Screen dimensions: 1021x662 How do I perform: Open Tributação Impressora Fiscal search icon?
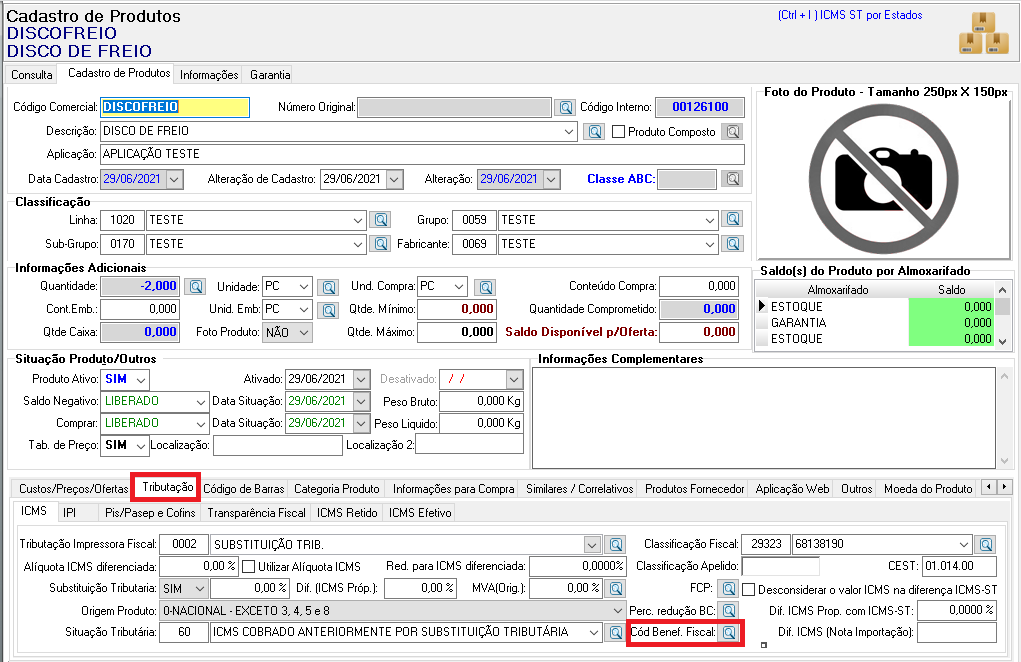point(615,544)
